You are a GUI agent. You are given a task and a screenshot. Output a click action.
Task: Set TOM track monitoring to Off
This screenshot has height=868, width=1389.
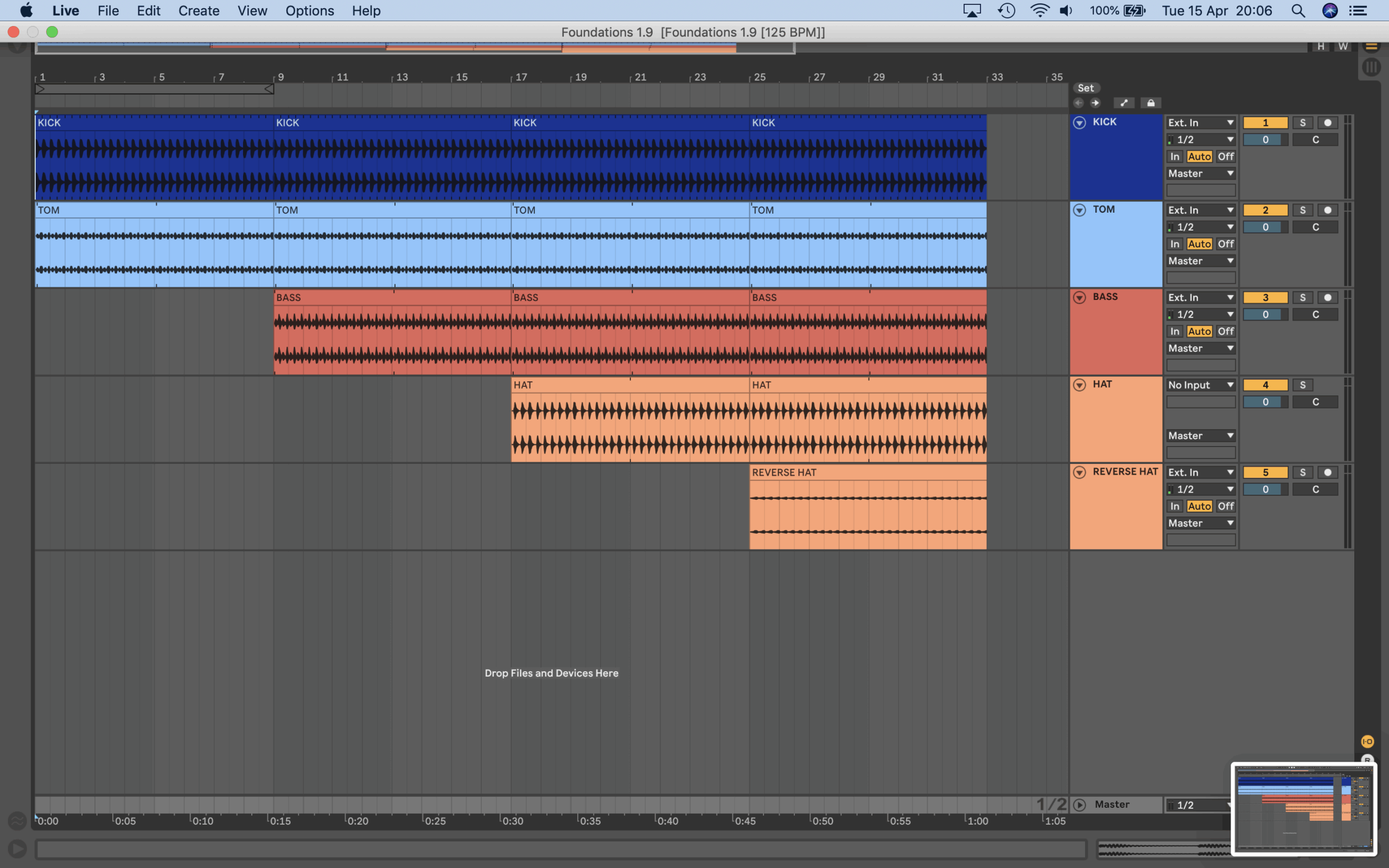(1226, 244)
